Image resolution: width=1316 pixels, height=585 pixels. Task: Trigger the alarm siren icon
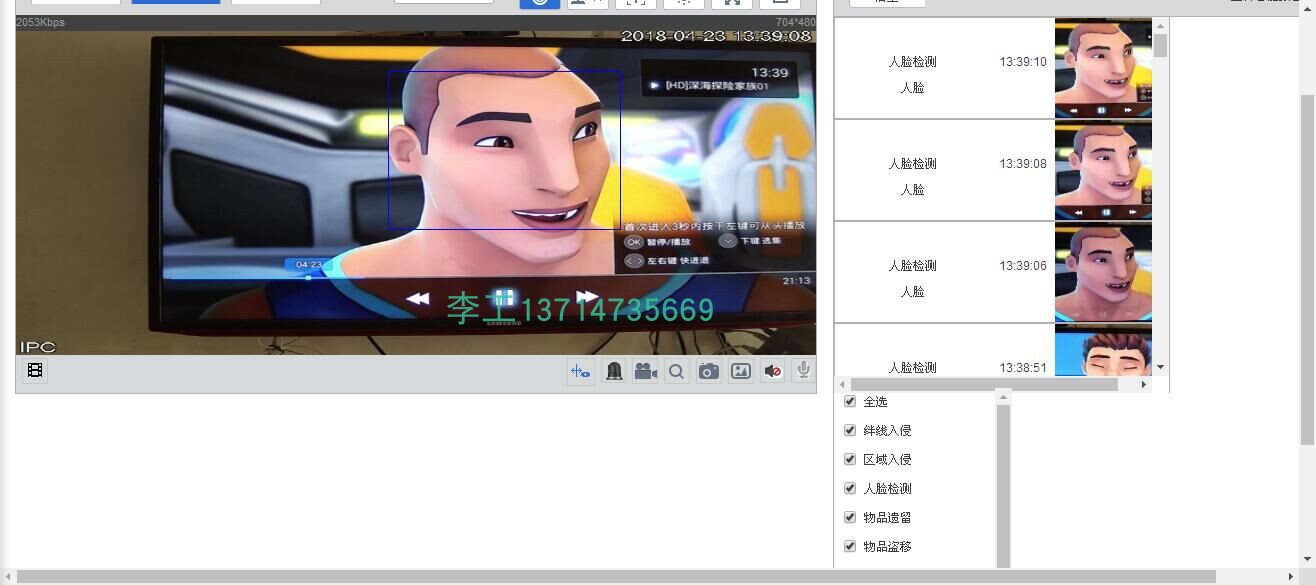click(614, 371)
